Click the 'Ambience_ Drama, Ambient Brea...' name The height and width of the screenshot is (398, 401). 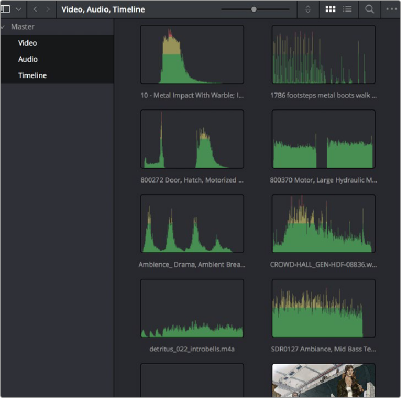click(192, 265)
